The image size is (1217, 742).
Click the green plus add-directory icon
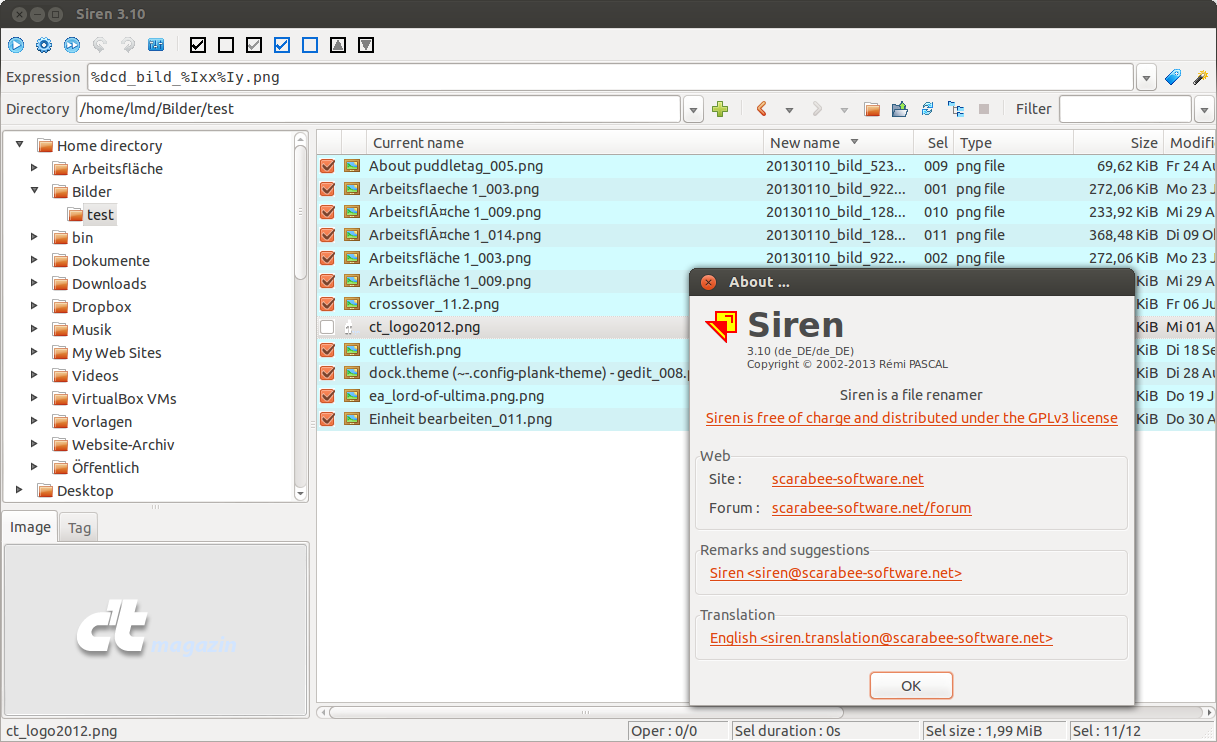click(x=720, y=109)
